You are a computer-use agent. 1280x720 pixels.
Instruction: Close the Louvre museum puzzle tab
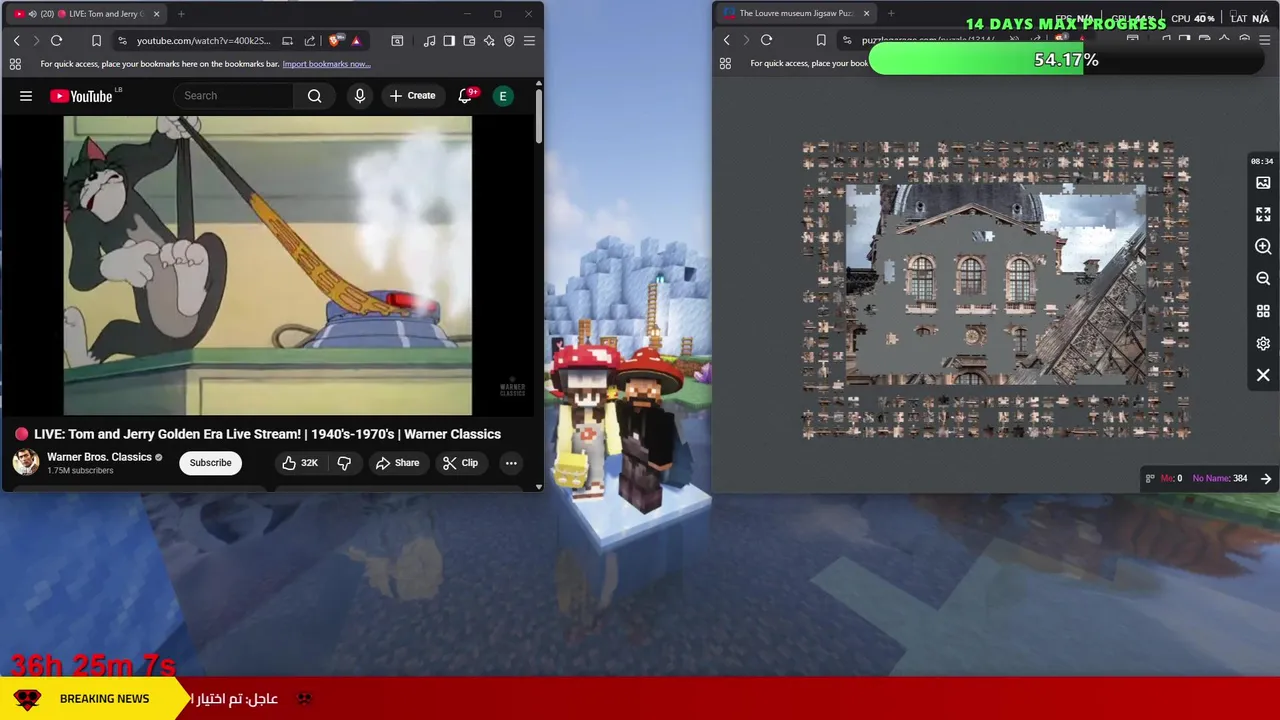coord(866,13)
